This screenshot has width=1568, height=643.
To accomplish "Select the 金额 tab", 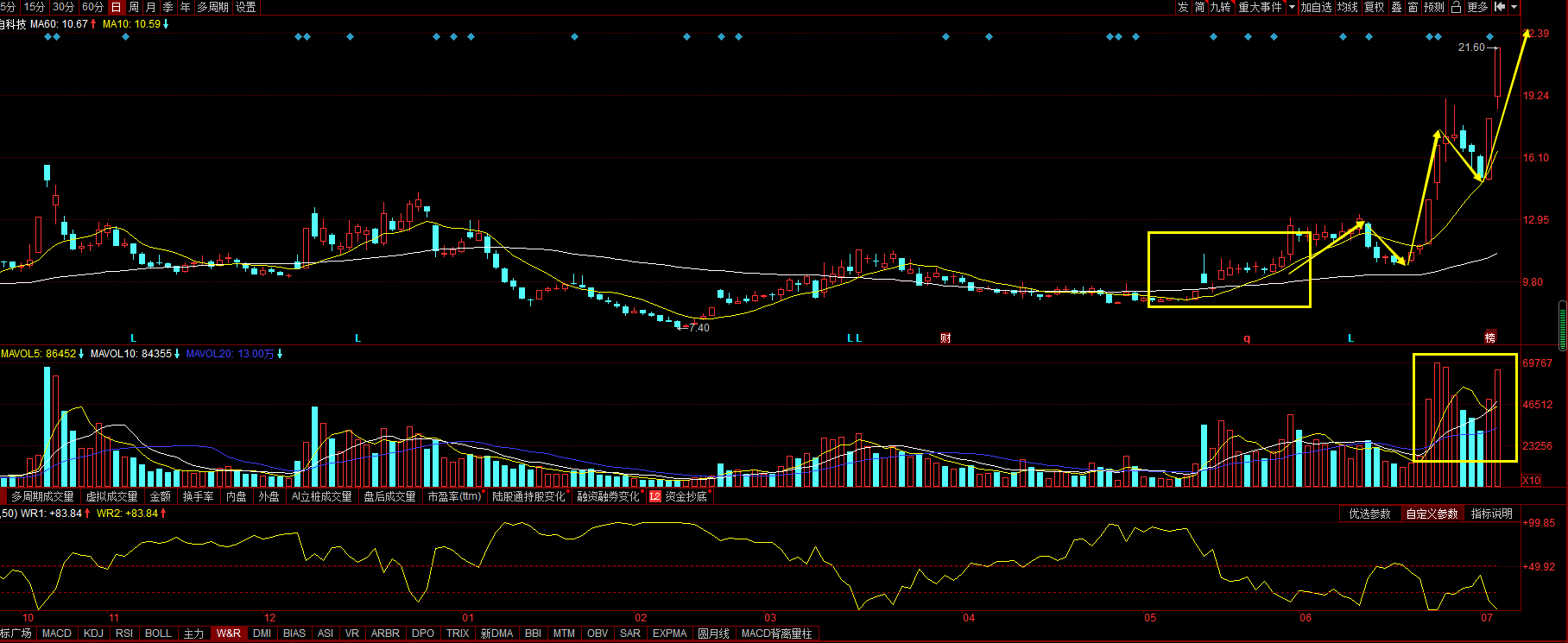I will point(161,496).
